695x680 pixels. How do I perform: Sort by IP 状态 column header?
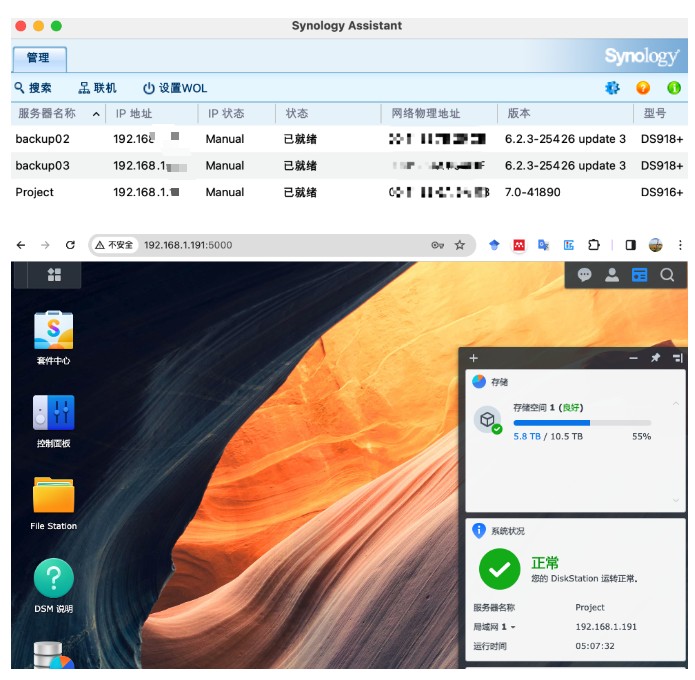coord(237,113)
